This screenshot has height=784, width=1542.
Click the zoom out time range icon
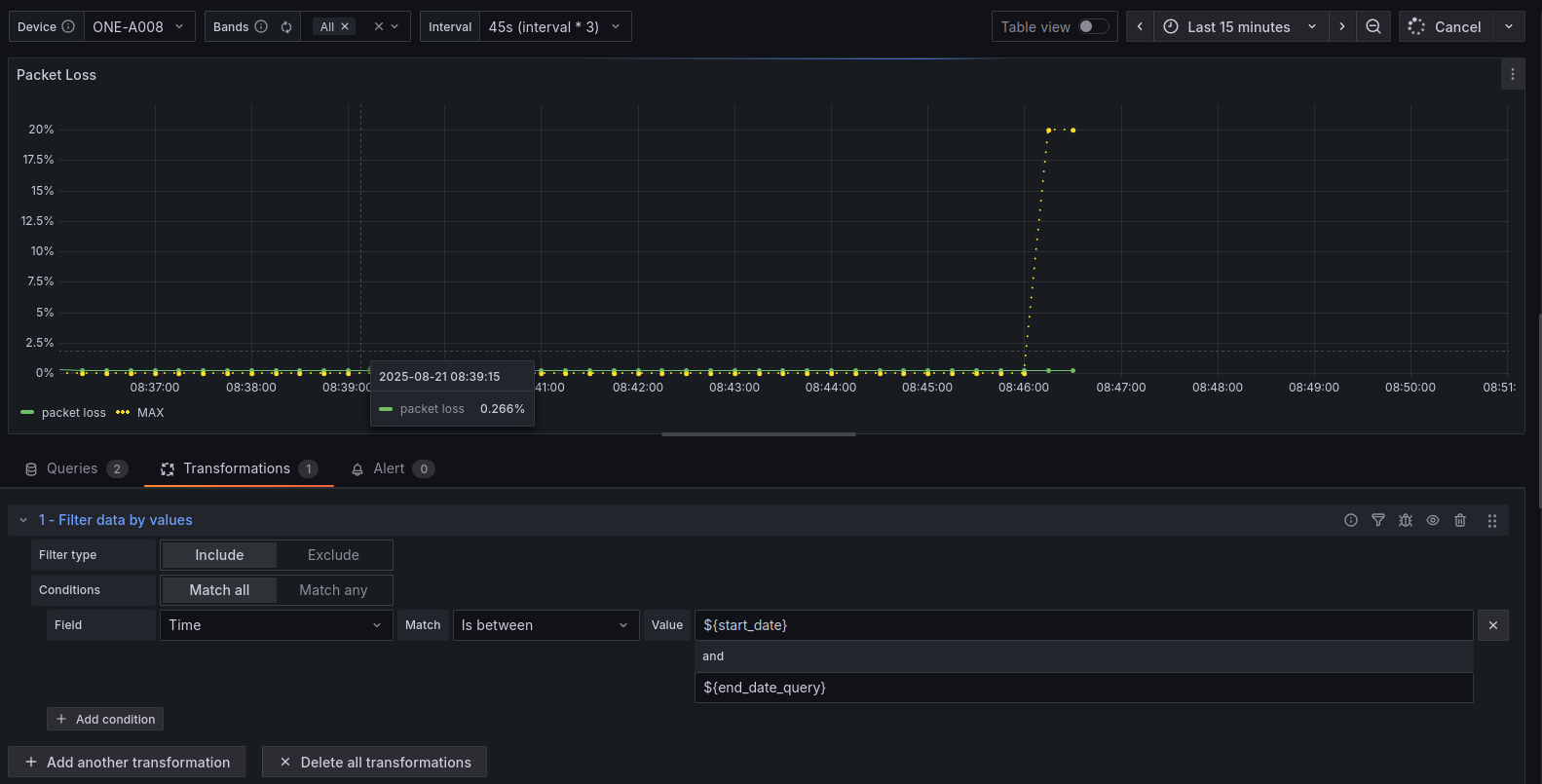1373,26
